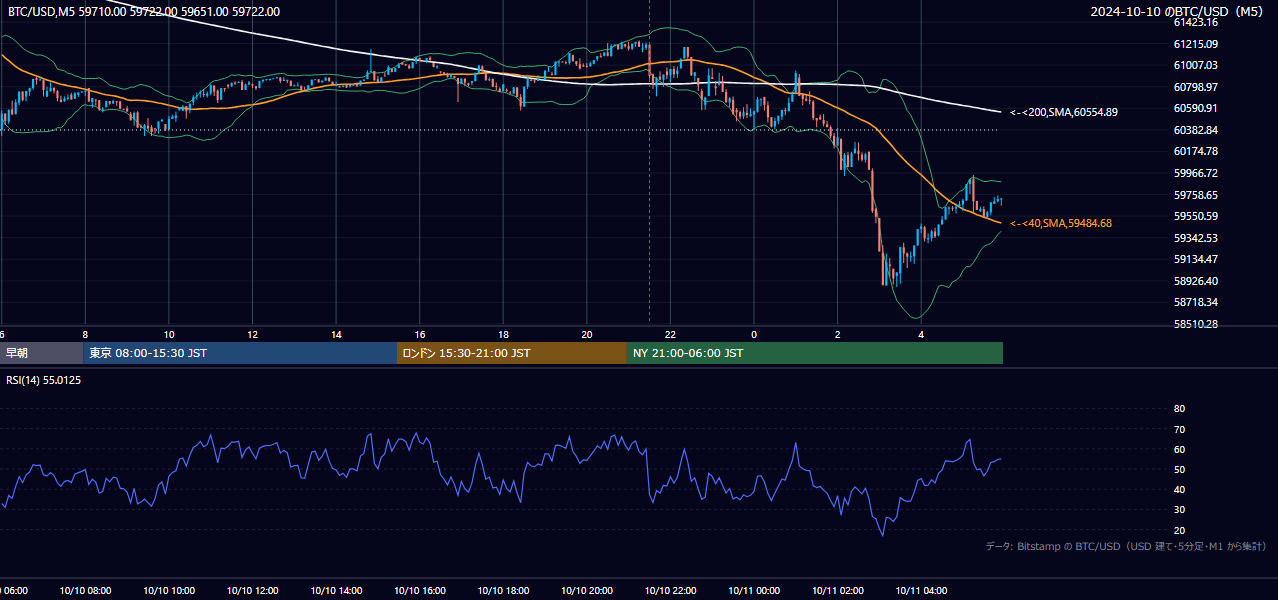Click the 200 SMA label 60554.89
The image size is (1278, 600).
point(1064,112)
